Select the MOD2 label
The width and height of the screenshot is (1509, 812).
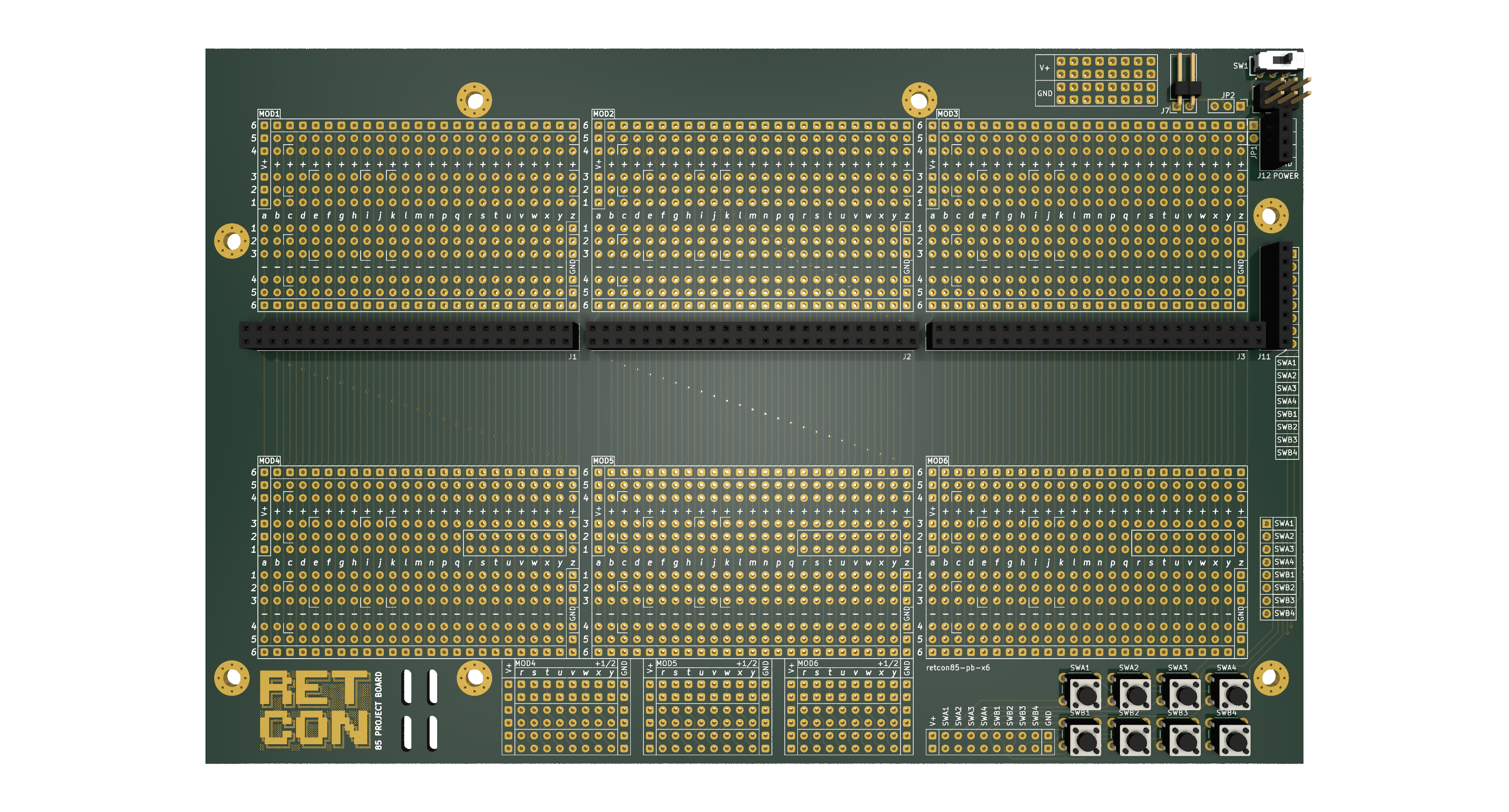pyautogui.click(x=603, y=114)
